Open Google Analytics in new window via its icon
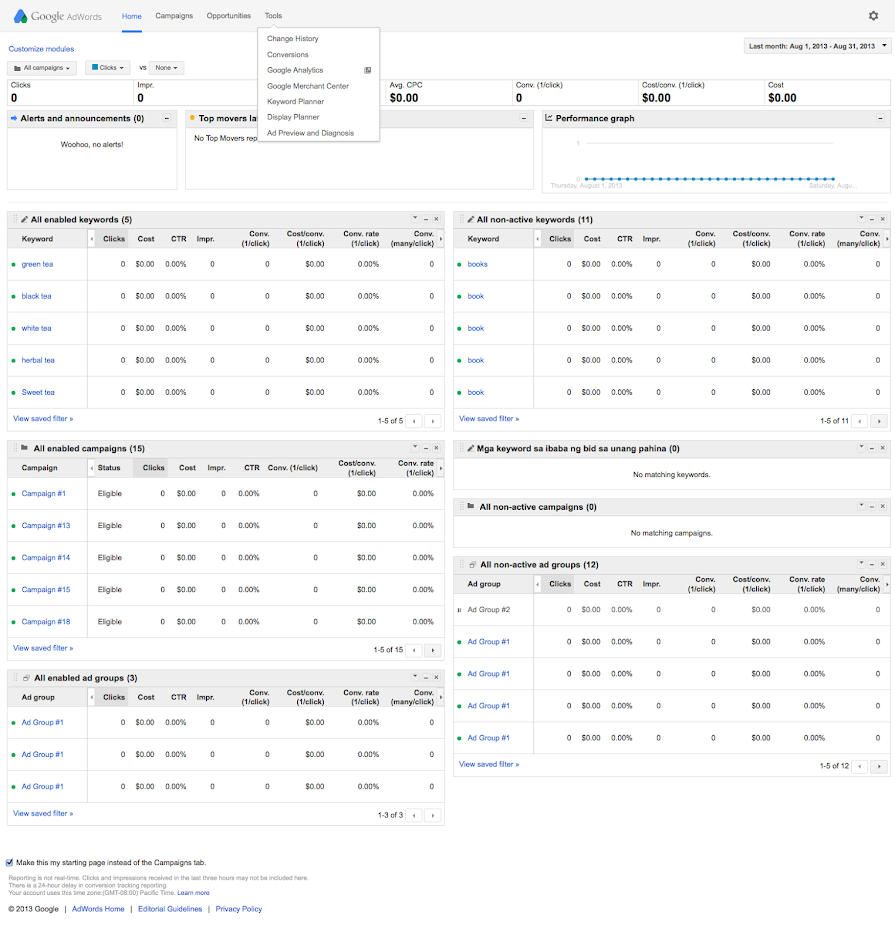Viewport: 895px width, 939px height. coord(367,71)
